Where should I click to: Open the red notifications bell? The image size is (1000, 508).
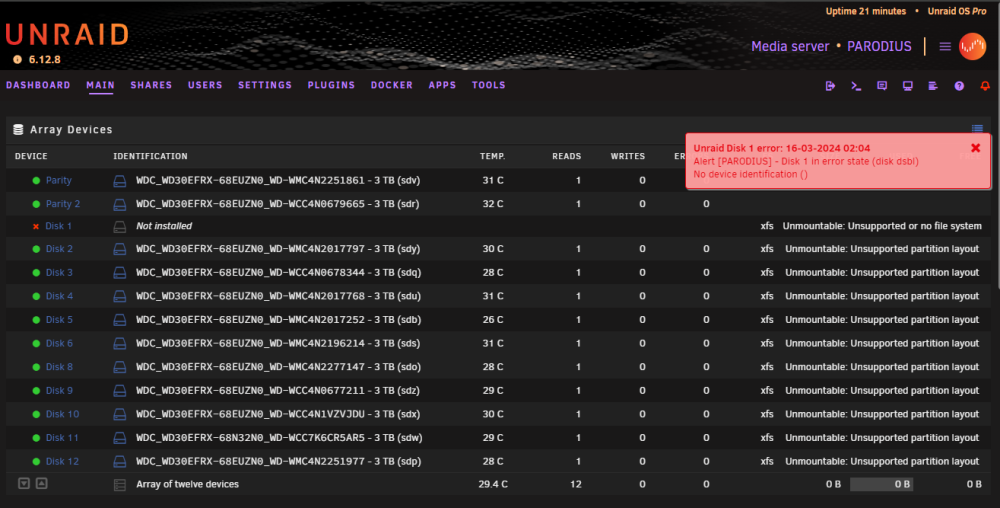tap(985, 85)
